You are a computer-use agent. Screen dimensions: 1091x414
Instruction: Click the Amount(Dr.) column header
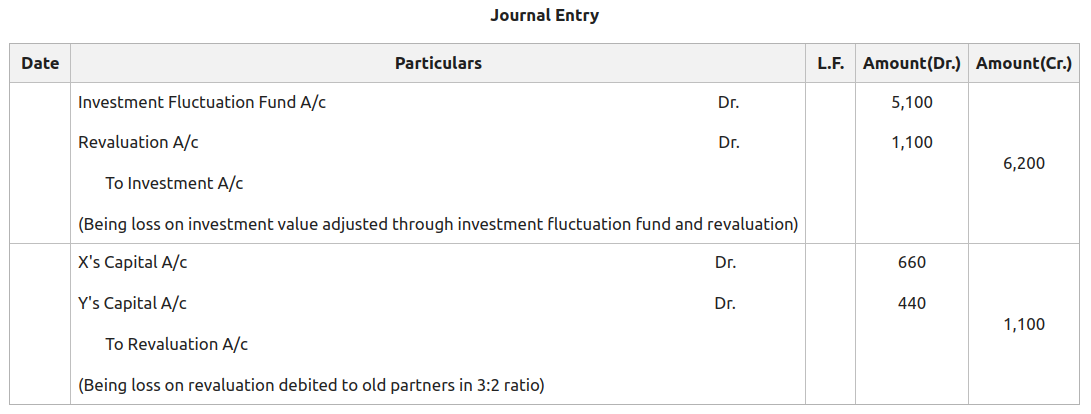pyautogui.click(x=911, y=63)
